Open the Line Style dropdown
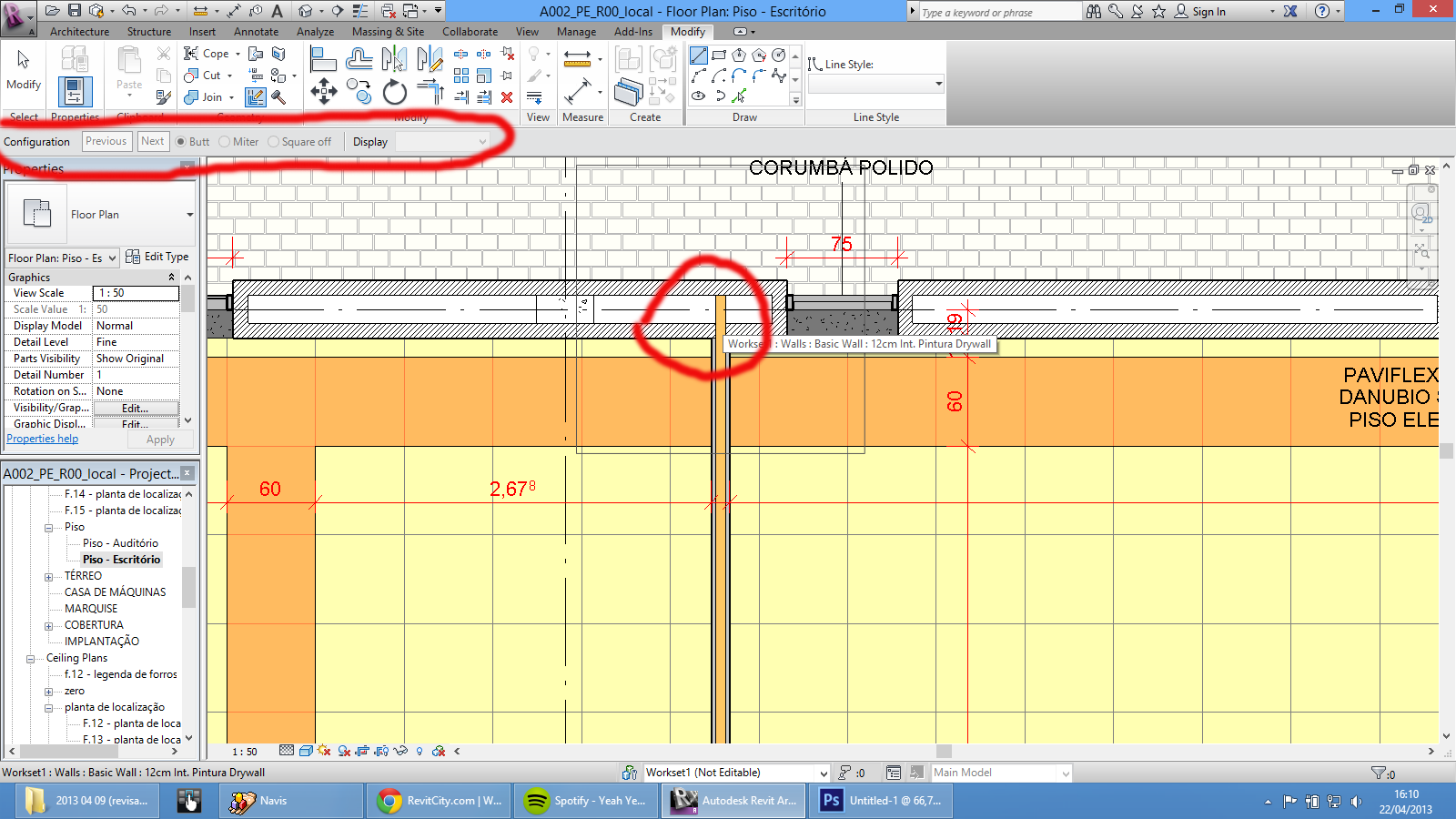This screenshot has height=819, width=1456. point(875,85)
